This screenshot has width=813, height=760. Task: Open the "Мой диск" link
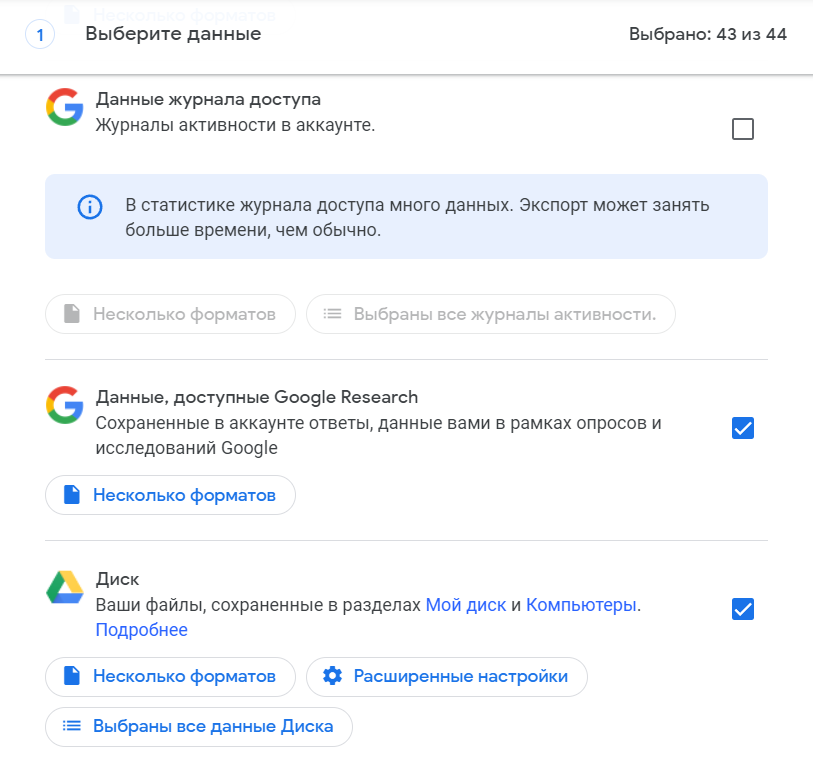(x=466, y=605)
